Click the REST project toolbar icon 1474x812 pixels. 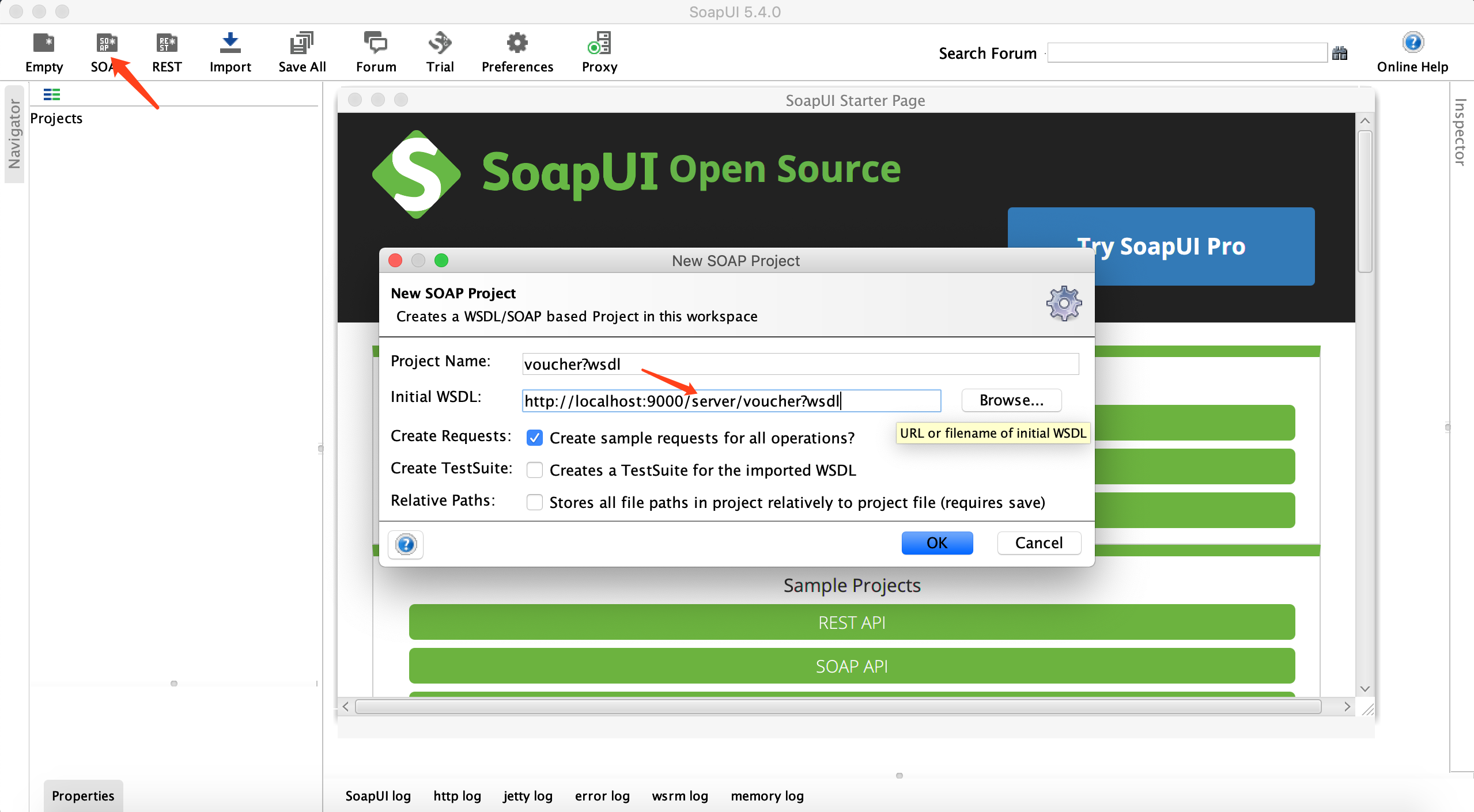point(167,44)
